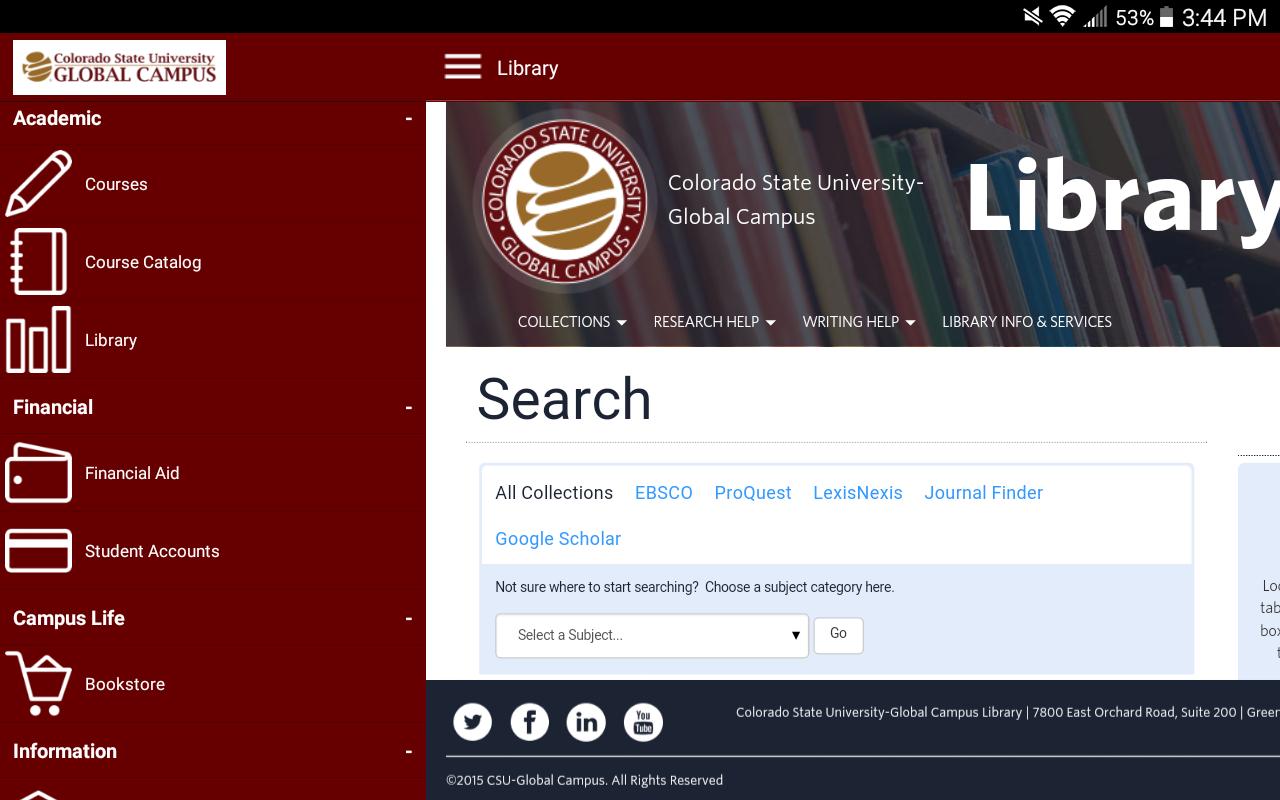Open Bookstore from the sidebar
Viewport: 1280px width, 800px height.
click(x=125, y=684)
